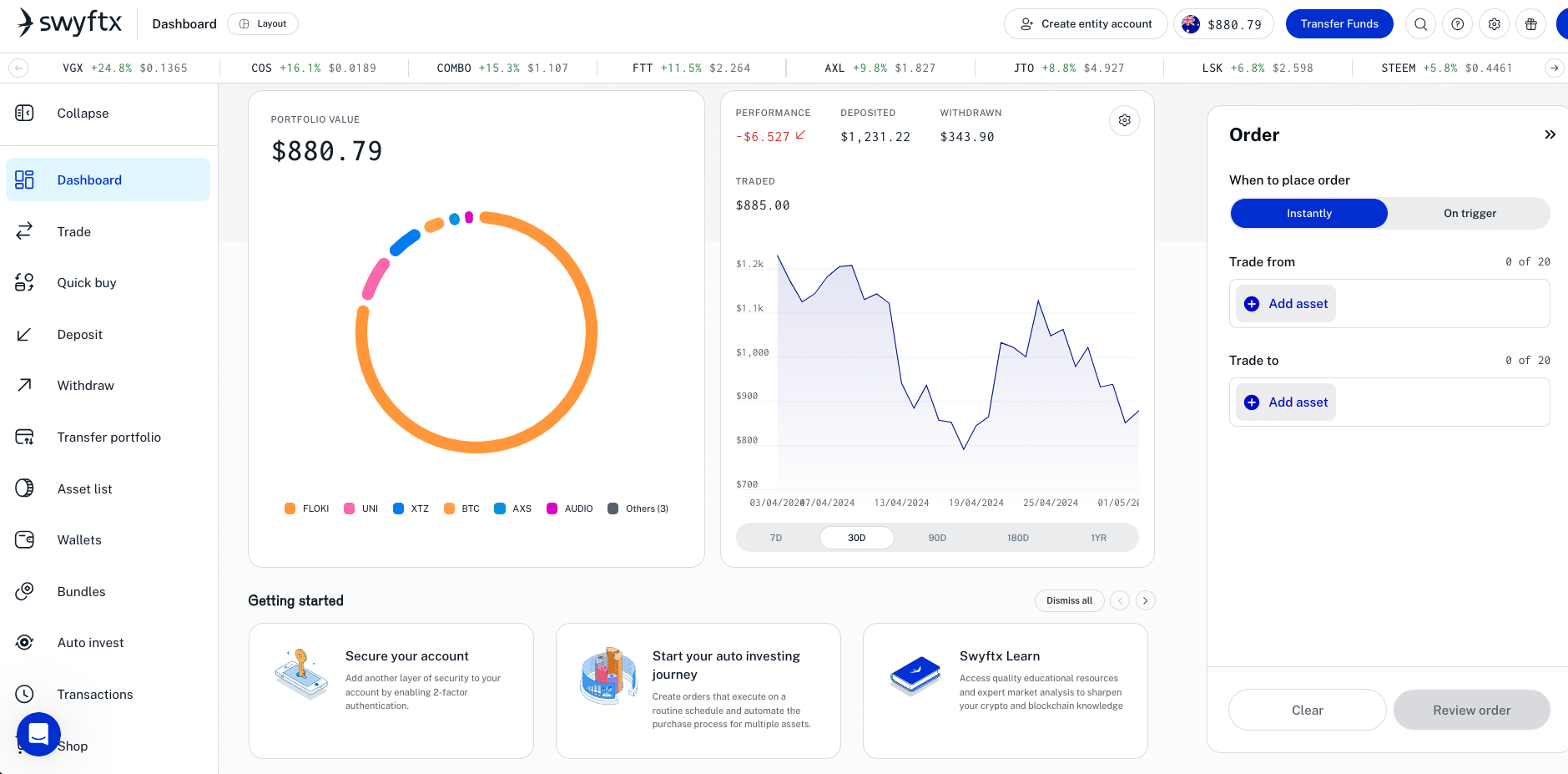This screenshot has width=1568, height=774.
Task: Open the Asset list icon
Action: pos(24,488)
